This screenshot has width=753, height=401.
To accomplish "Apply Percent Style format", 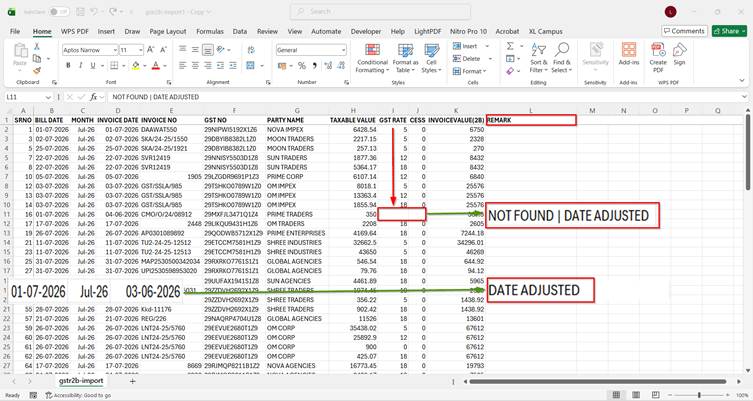I will pos(302,65).
